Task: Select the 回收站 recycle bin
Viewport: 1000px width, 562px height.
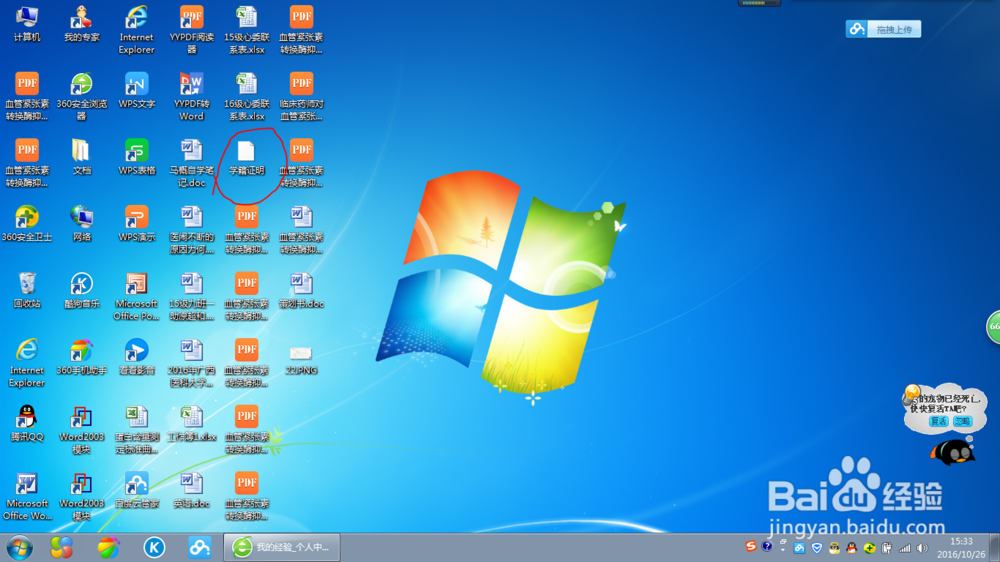Action: click(x=27, y=290)
